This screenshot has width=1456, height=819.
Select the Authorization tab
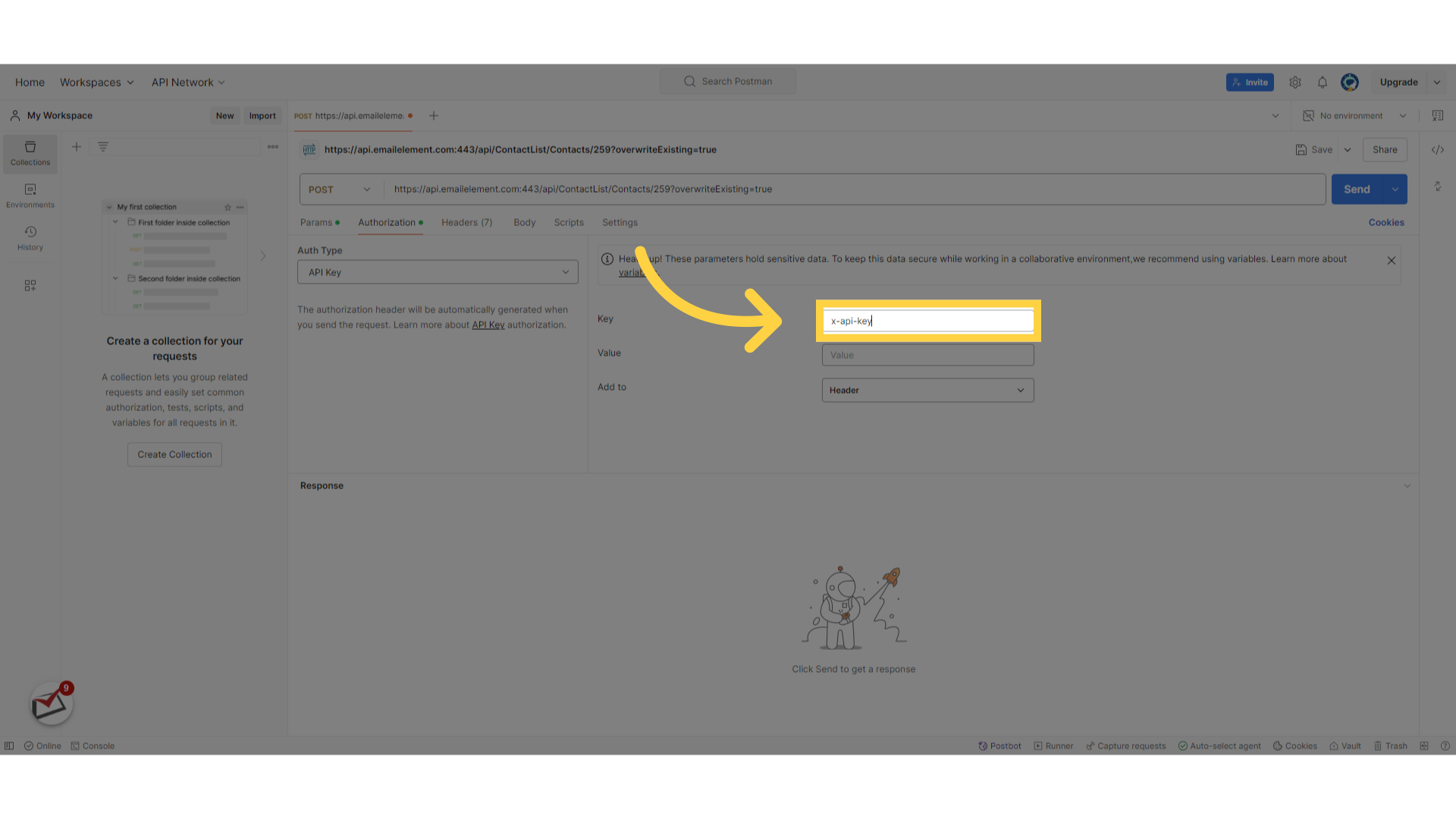click(x=391, y=223)
